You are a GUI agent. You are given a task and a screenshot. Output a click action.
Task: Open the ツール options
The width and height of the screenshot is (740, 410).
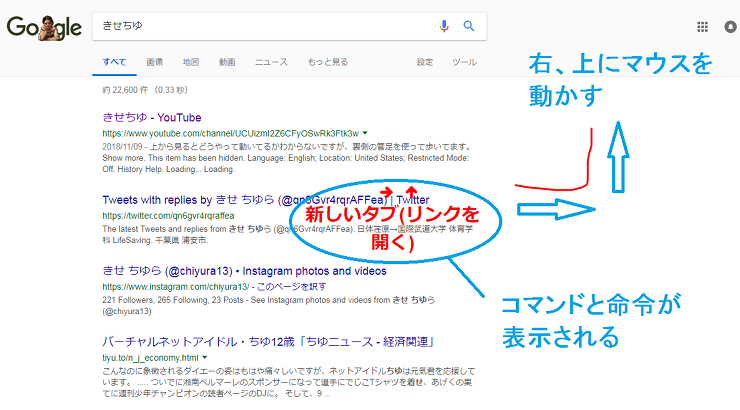coord(464,62)
